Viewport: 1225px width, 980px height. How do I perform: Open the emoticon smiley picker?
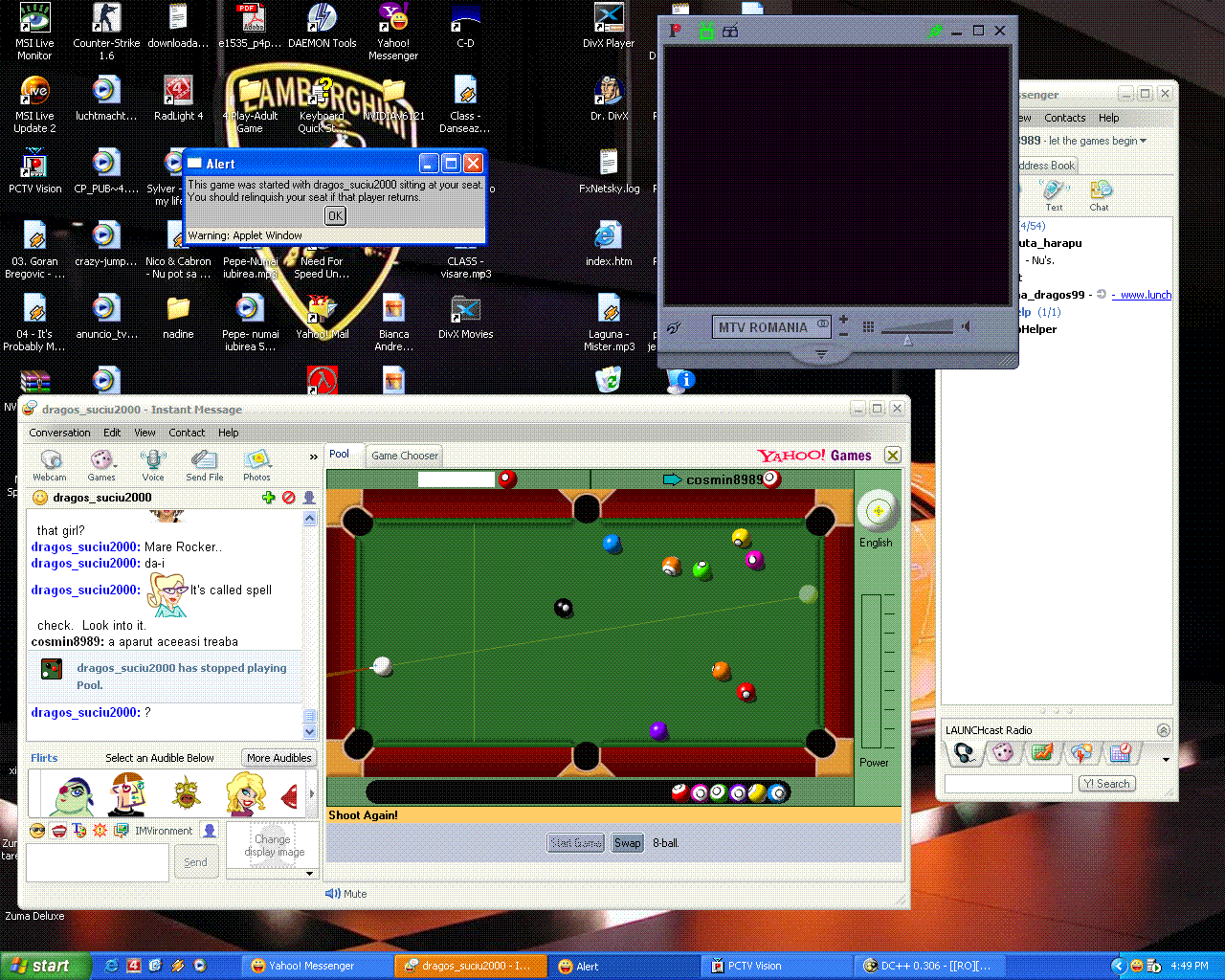[x=37, y=831]
